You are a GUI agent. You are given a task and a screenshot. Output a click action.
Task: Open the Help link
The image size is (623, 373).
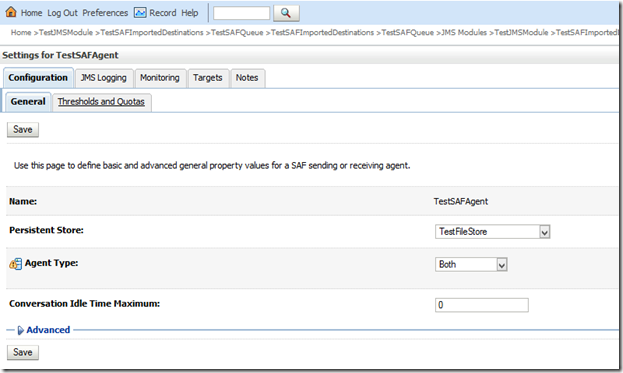click(x=190, y=13)
